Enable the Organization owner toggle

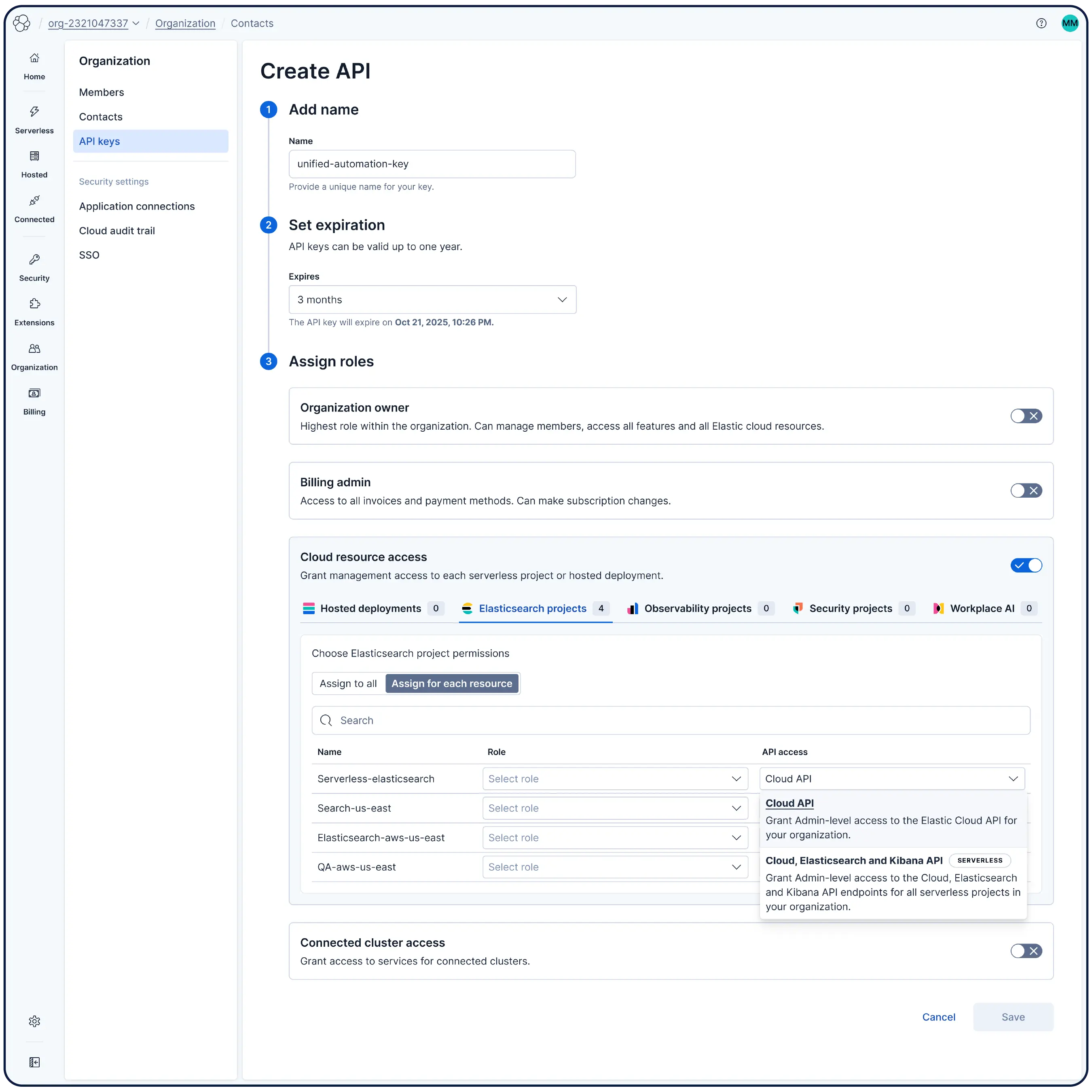tap(1026, 416)
